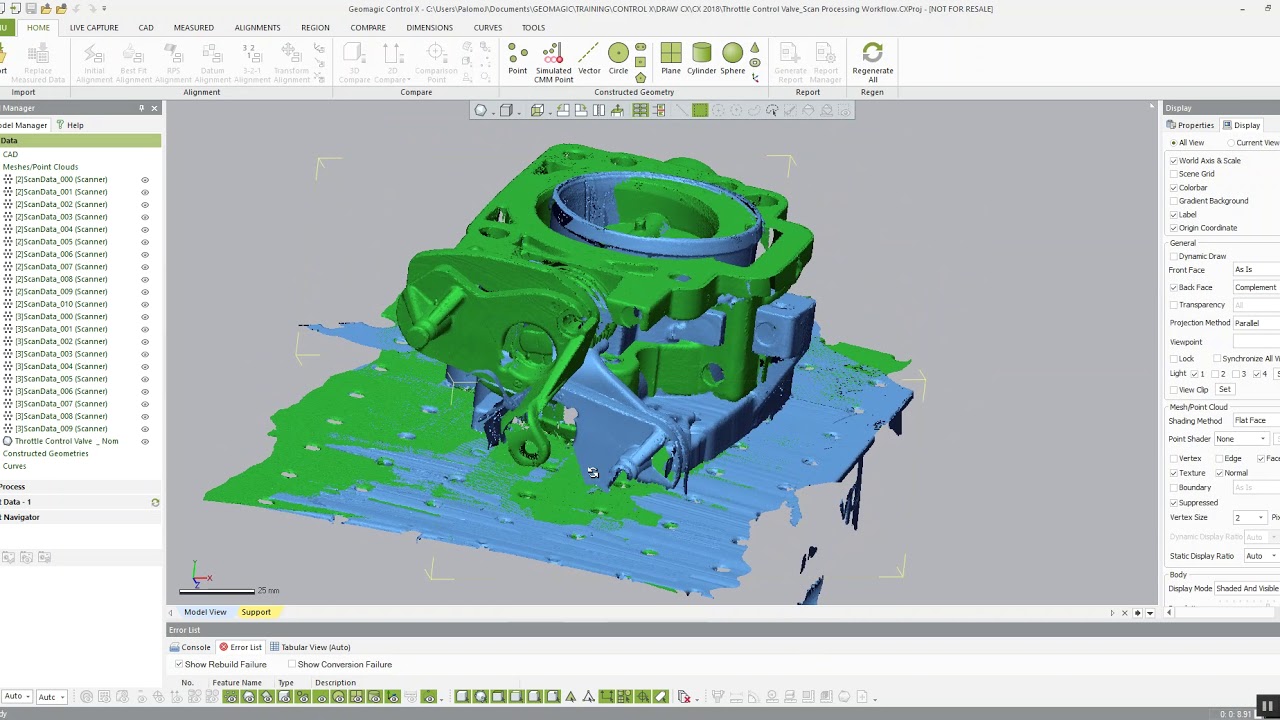Image resolution: width=1280 pixels, height=720 pixels.
Task: Insert a constructed Plane
Action: tap(671, 59)
